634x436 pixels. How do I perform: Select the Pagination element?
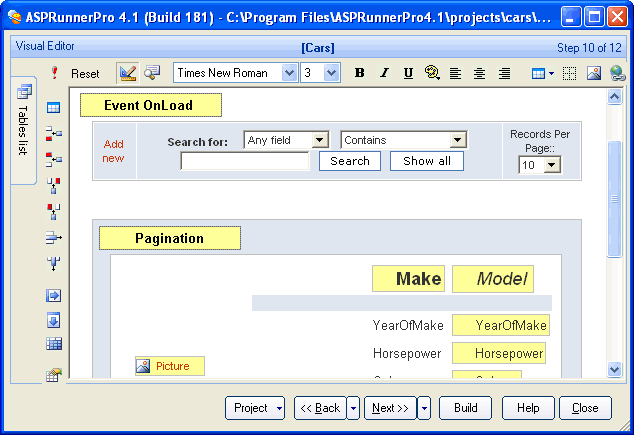(x=170, y=238)
